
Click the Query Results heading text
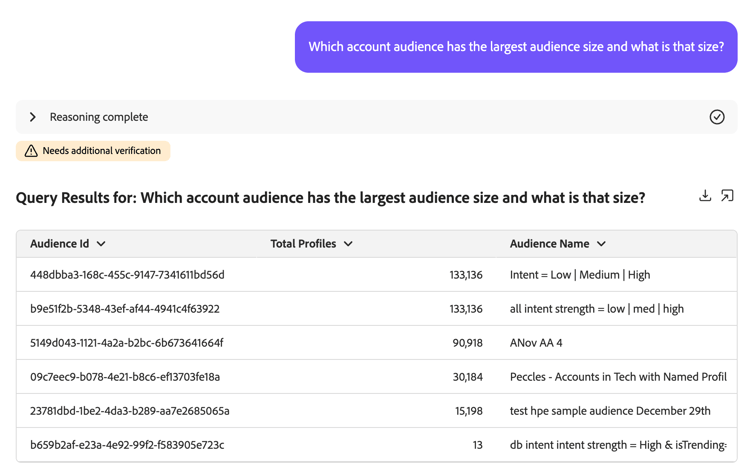pyautogui.click(x=330, y=198)
